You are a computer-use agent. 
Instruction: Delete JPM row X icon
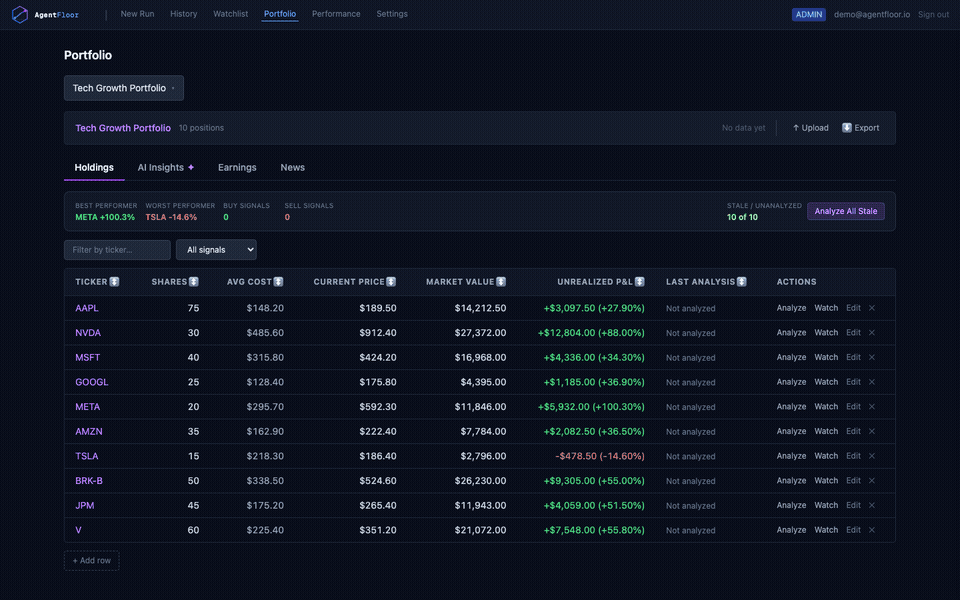[872, 505]
